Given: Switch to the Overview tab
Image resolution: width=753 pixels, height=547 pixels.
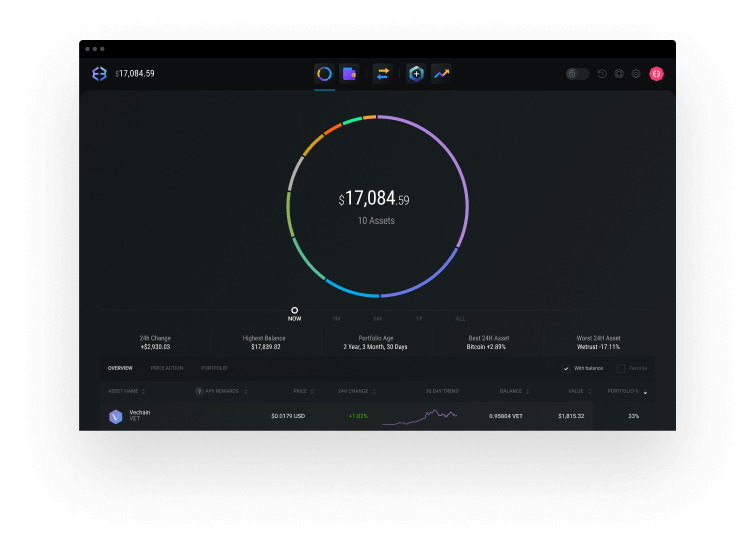Looking at the screenshot, I should (120, 368).
